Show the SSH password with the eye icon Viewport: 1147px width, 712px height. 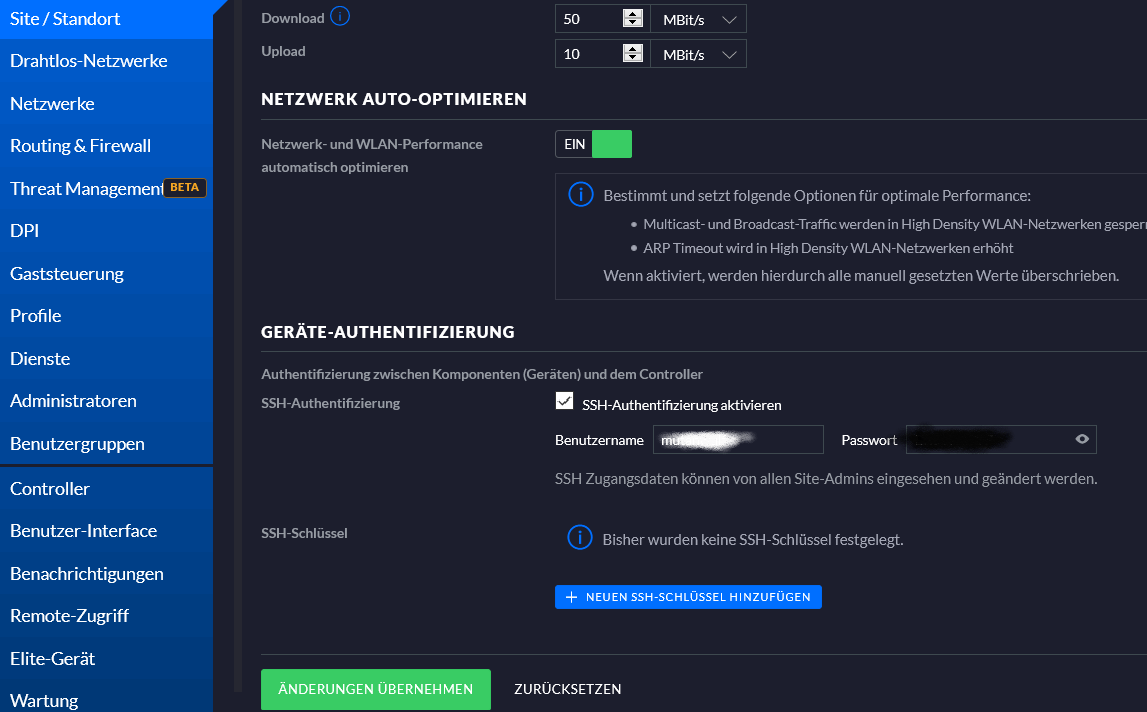(1081, 439)
